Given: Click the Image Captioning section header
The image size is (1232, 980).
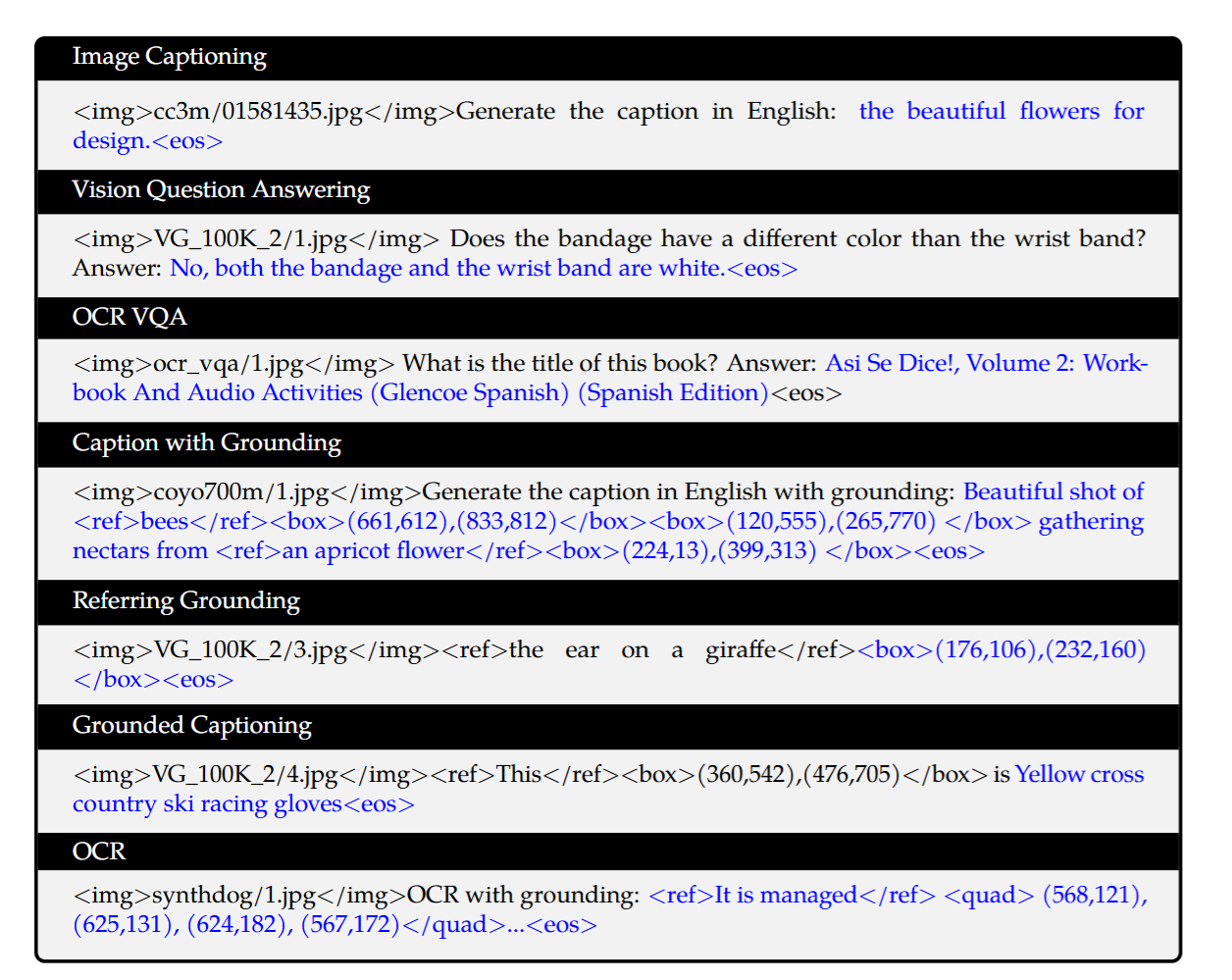Looking at the screenshot, I should pos(169,57).
